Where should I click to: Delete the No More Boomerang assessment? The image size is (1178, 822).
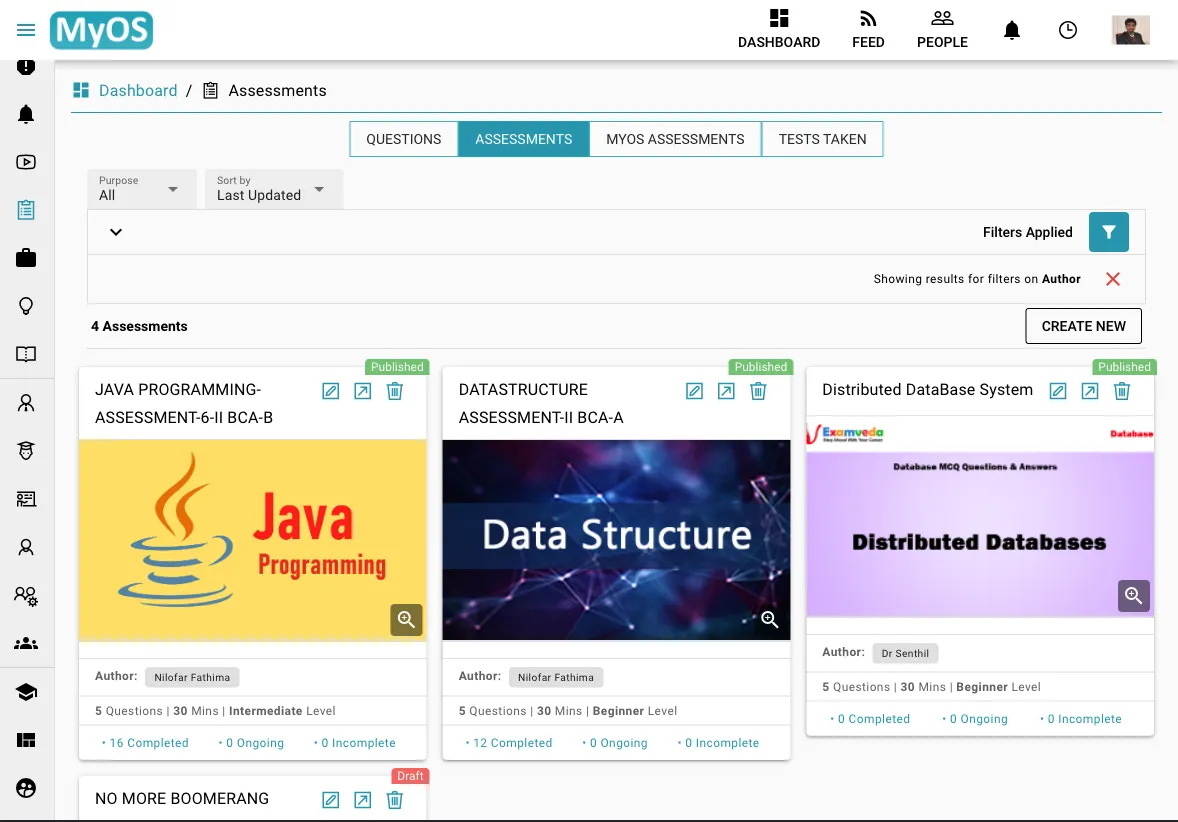[x=394, y=800]
